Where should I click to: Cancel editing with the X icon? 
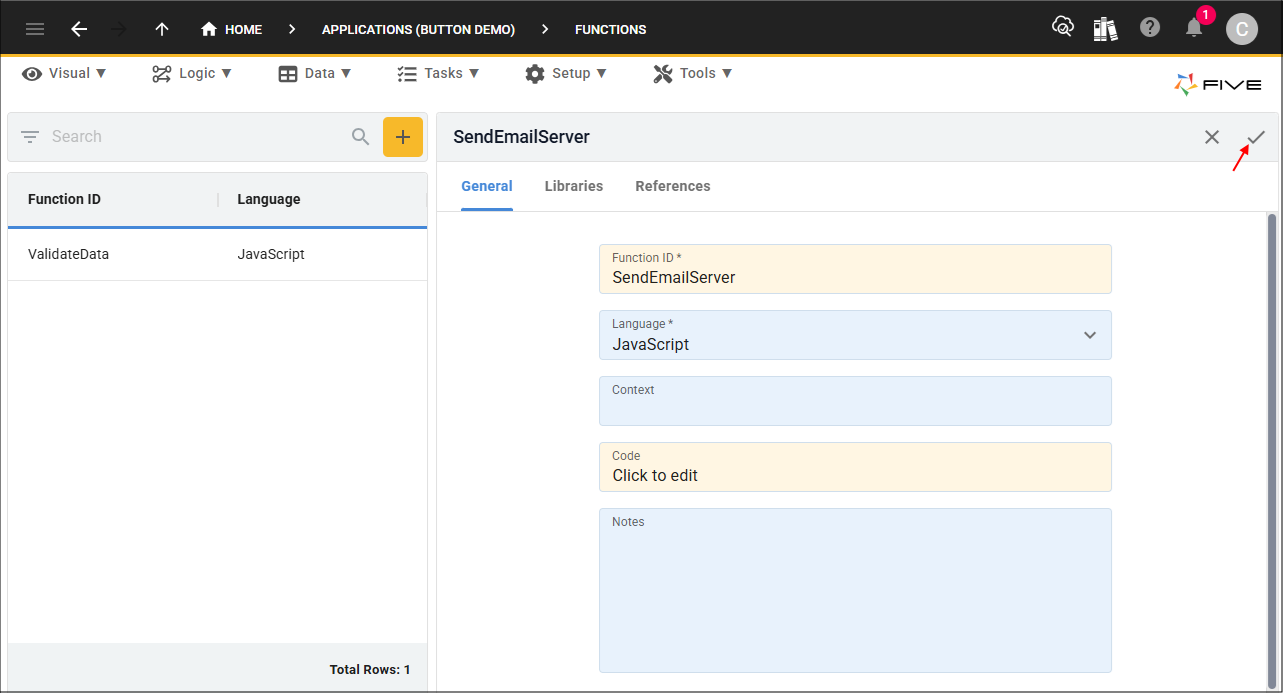[x=1212, y=137]
